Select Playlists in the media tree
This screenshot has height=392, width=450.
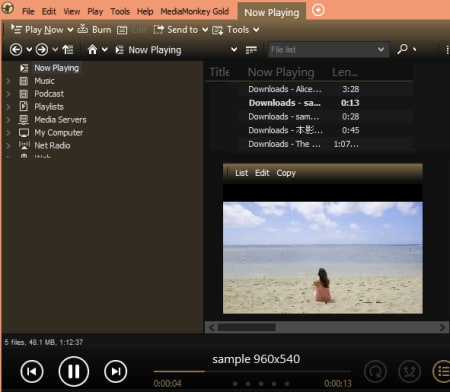coord(49,107)
